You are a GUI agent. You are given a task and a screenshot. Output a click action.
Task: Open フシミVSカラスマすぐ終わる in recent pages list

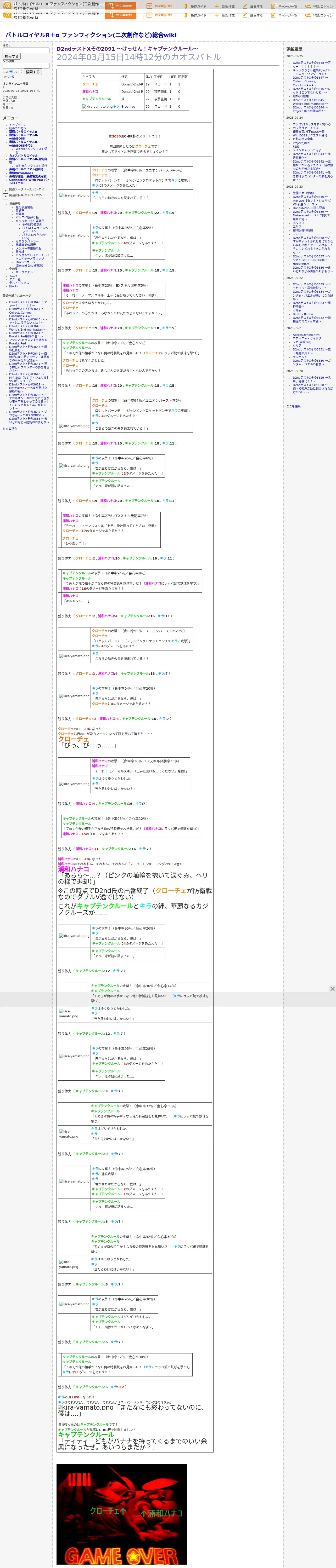coord(27,340)
